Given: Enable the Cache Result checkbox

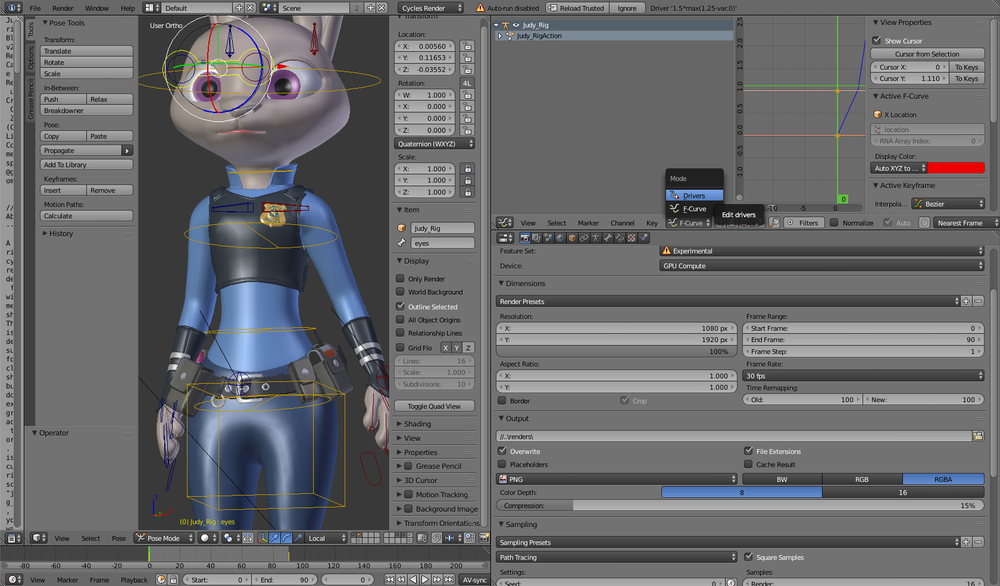Looking at the screenshot, I should pyautogui.click(x=749, y=464).
